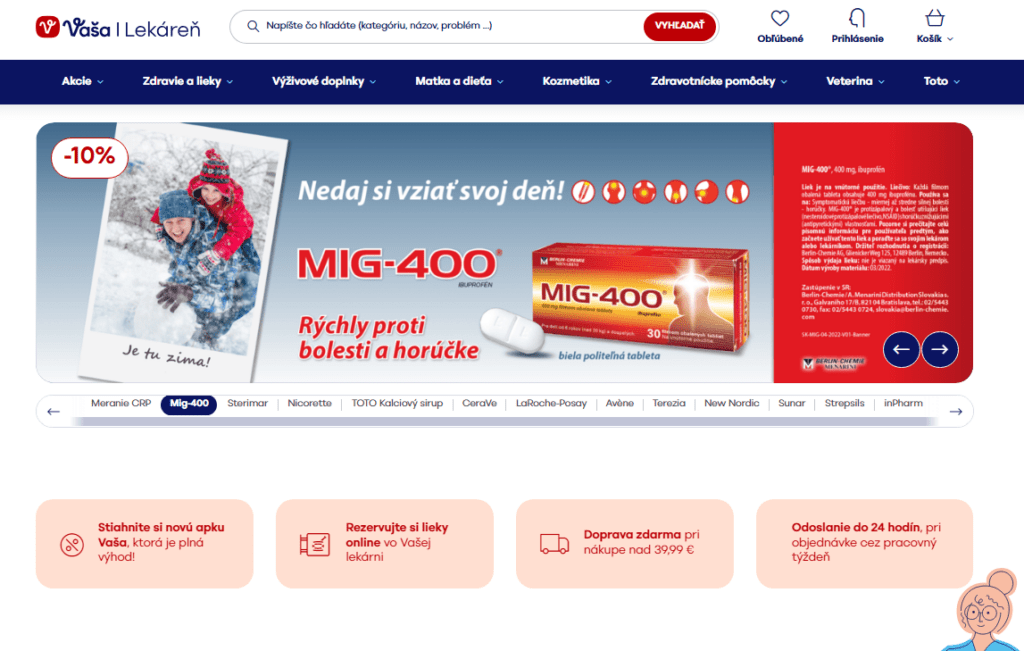Image resolution: width=1024 pixels, height=651 pixels.
Task: Click the delivery truck icon
Action: pos(554,543)
